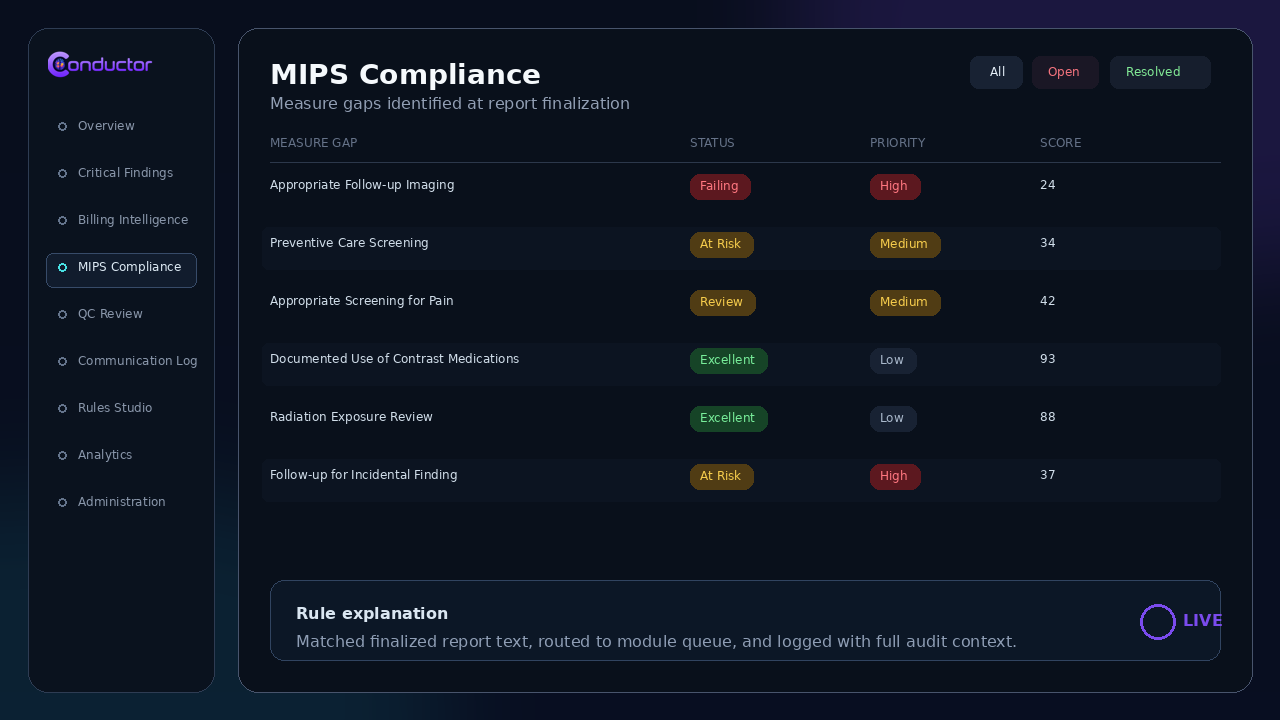The height and width of the screenshot is (720, 1280).
Task: Click the circle icon beside Administration
Action: [62, 503]
